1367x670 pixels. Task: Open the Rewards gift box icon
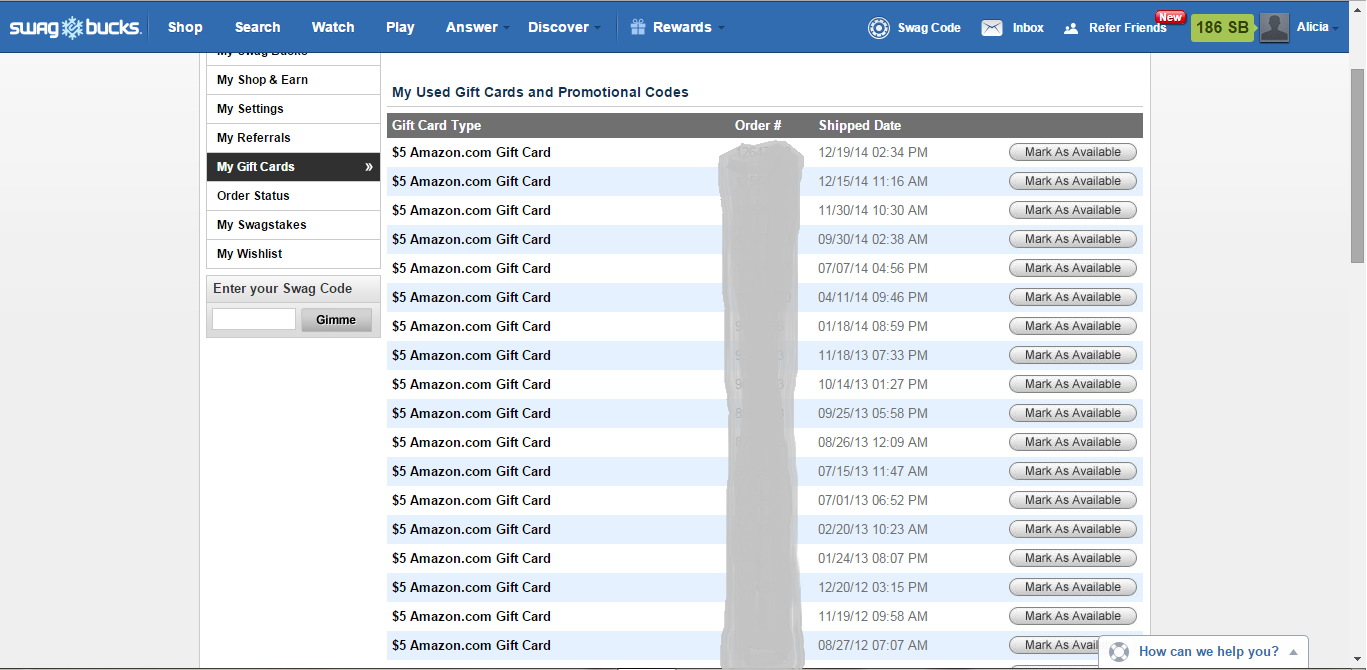(x=638, y=27)
